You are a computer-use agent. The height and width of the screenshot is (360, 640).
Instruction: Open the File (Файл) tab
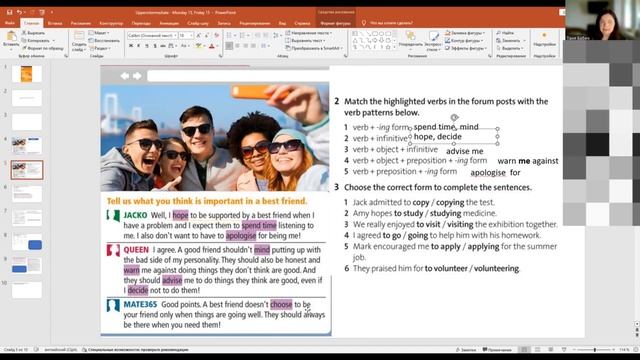[10, 23]
